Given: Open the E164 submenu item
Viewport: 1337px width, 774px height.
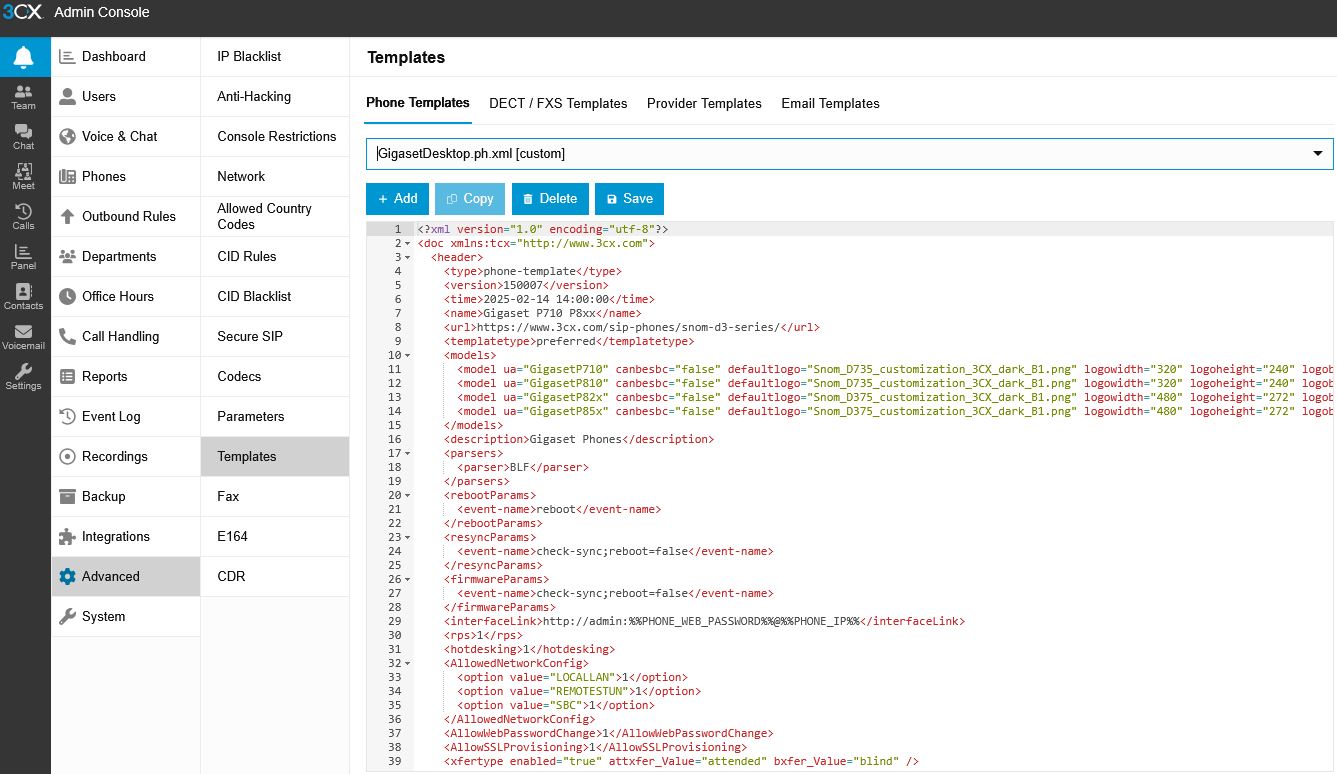Looking at the screenshot, I should (x=275, y=537).
